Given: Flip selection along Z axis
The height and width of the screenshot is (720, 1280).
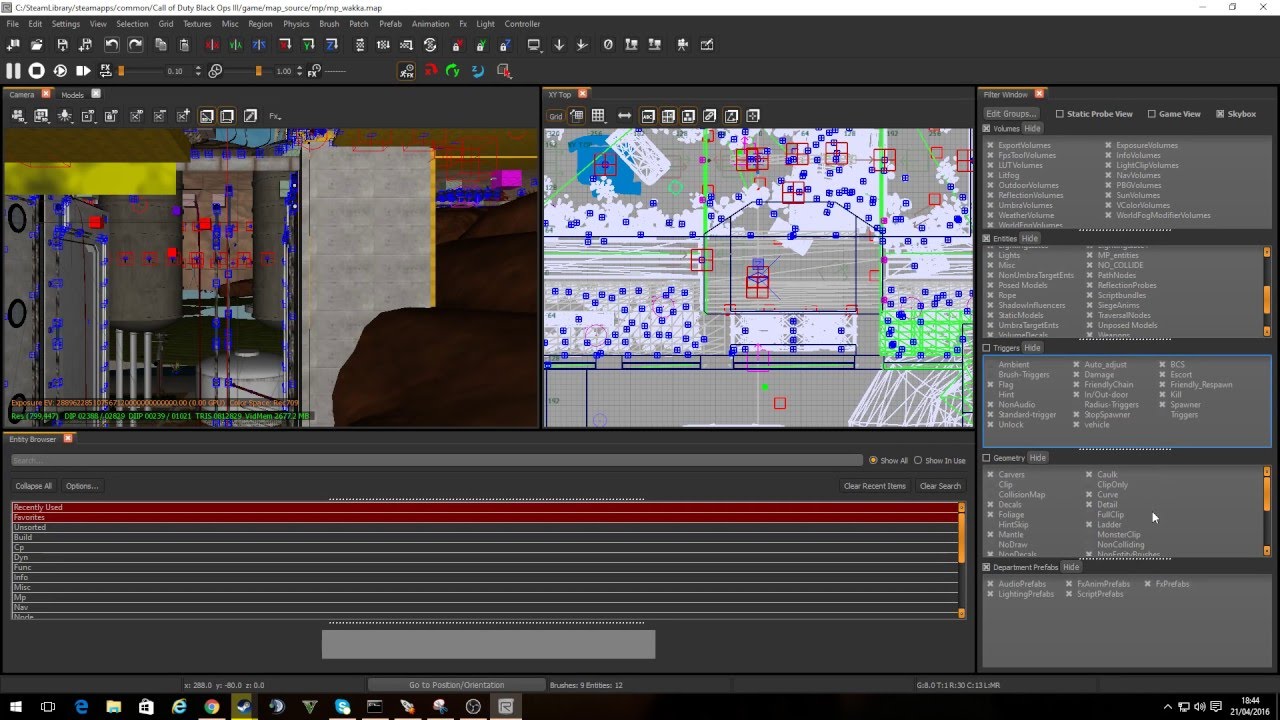Looking at the screenshot, I should pyautogui.click(x=260, y=45).
